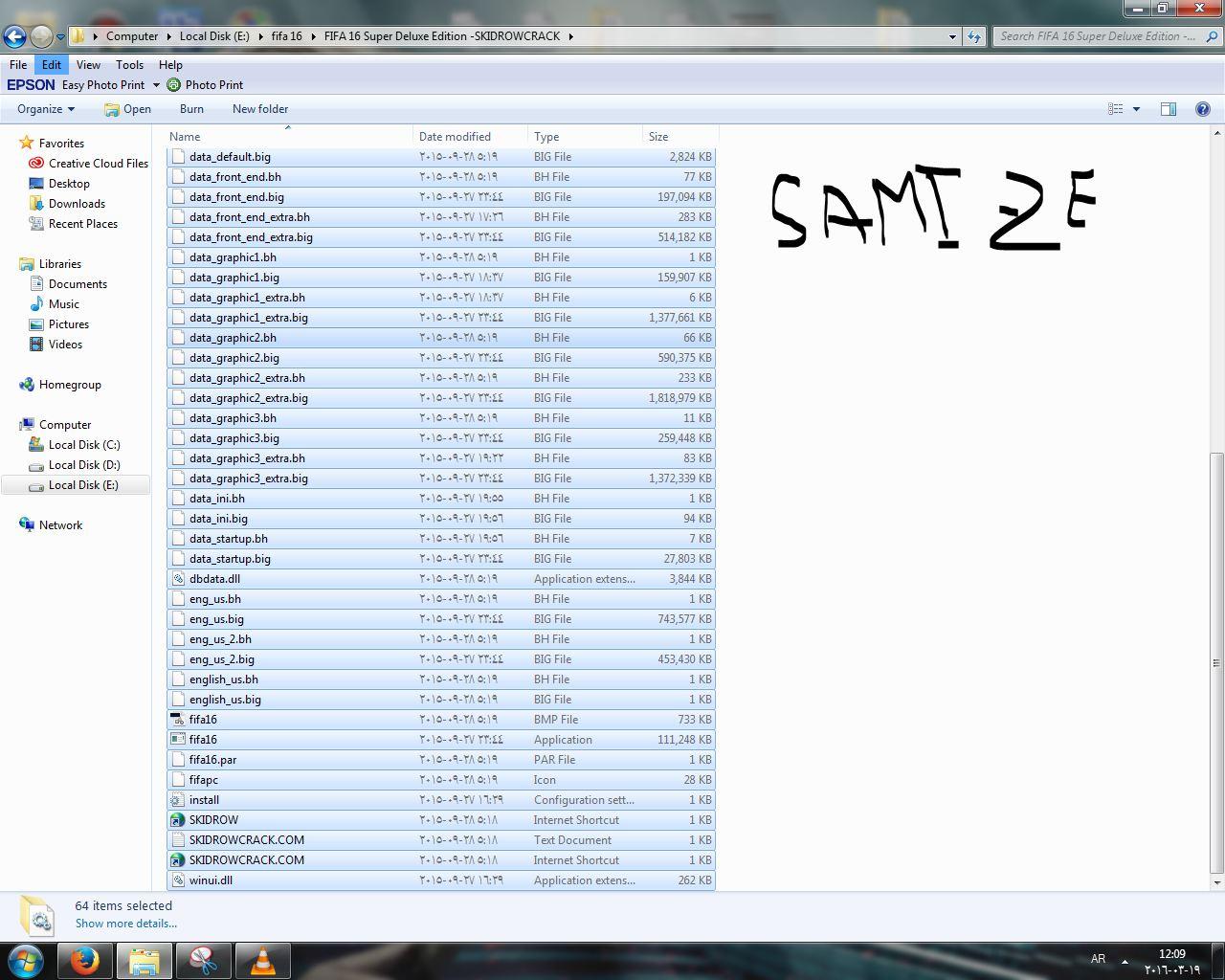
Task: Open the File menu
Action: coord(18,65)
